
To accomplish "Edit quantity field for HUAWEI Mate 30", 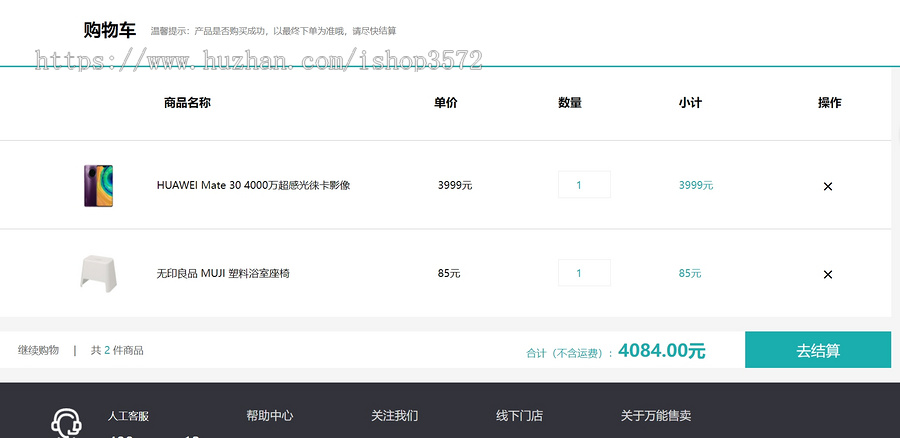I will (x=584, y=185).
